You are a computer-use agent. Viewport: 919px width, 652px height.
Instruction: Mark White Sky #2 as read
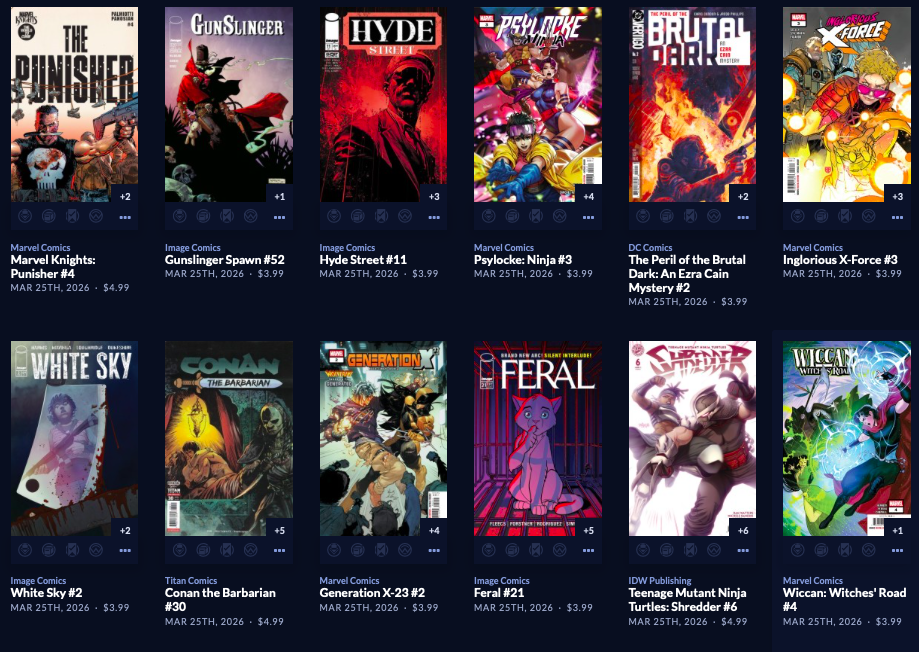point(72,550)
